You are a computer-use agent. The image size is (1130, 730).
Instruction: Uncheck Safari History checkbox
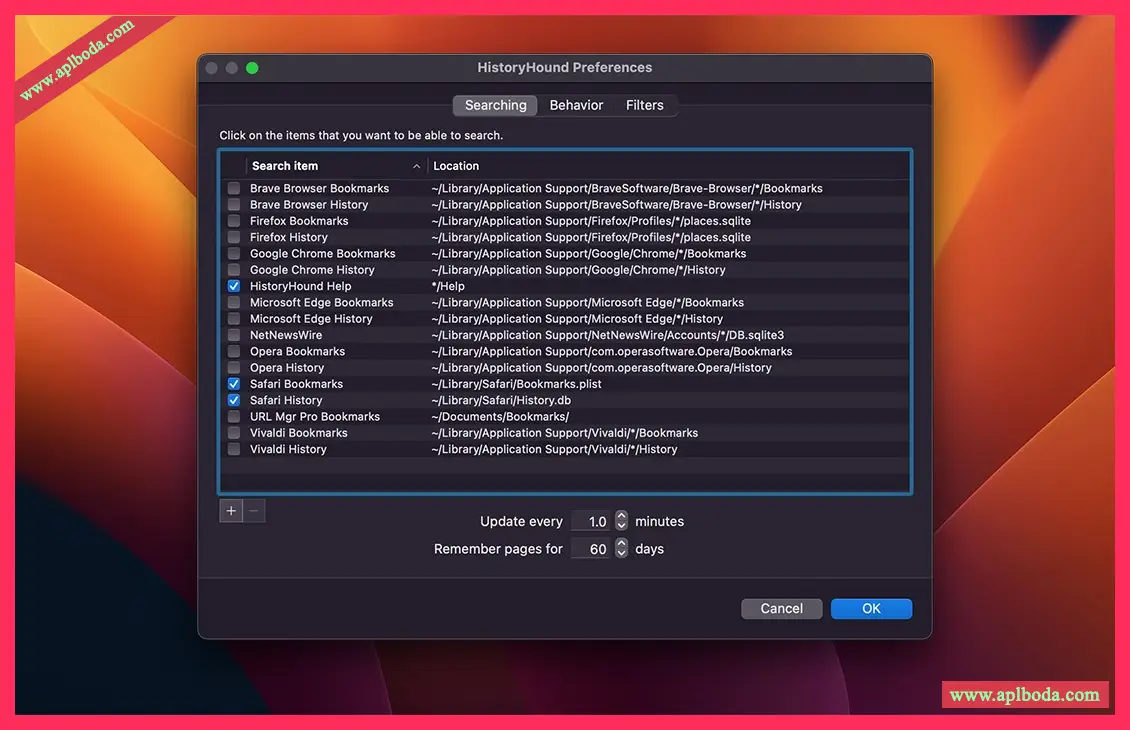(x=233, y=400)
